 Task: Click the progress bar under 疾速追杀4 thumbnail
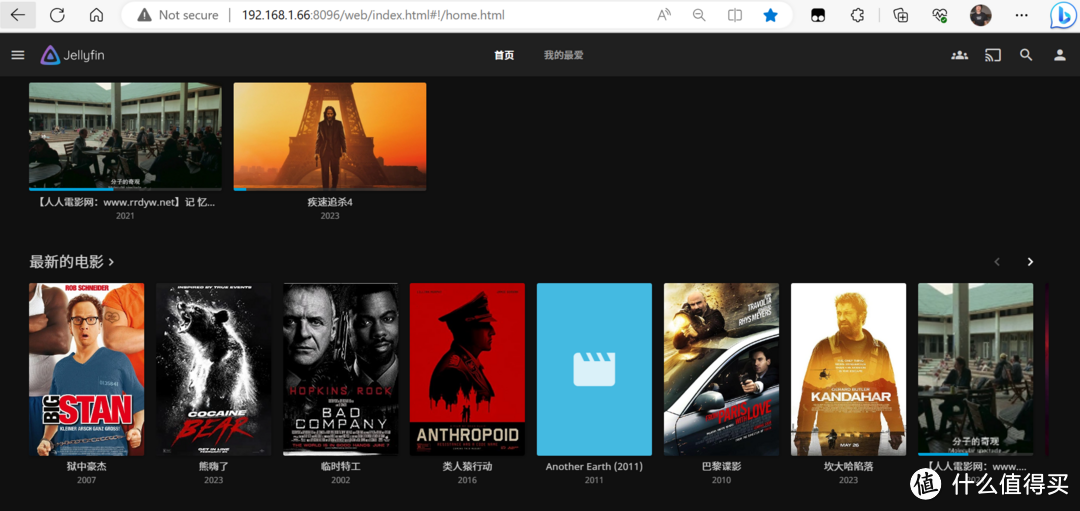(x=330, y=189)
